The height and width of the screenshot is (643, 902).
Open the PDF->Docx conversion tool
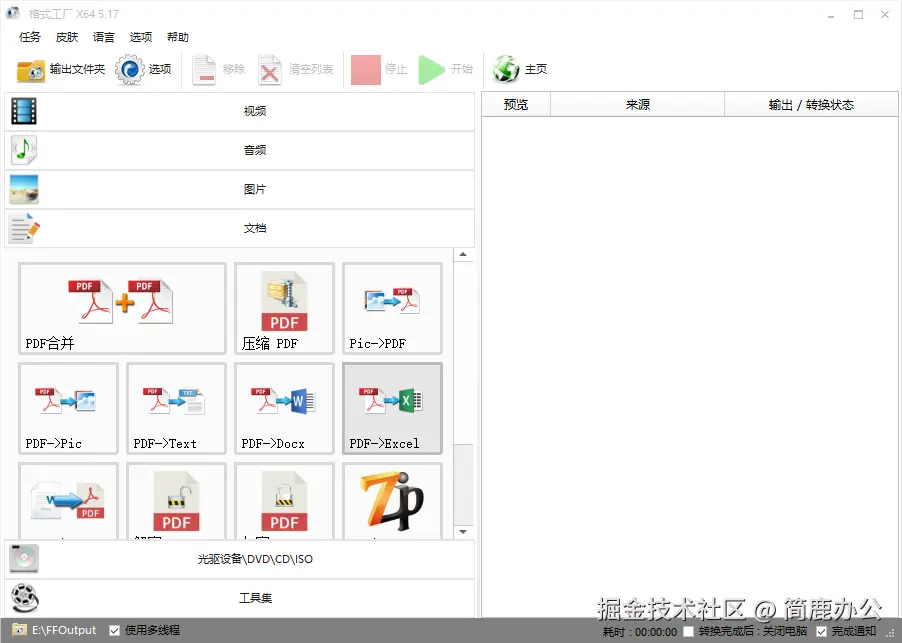[283, 408]
